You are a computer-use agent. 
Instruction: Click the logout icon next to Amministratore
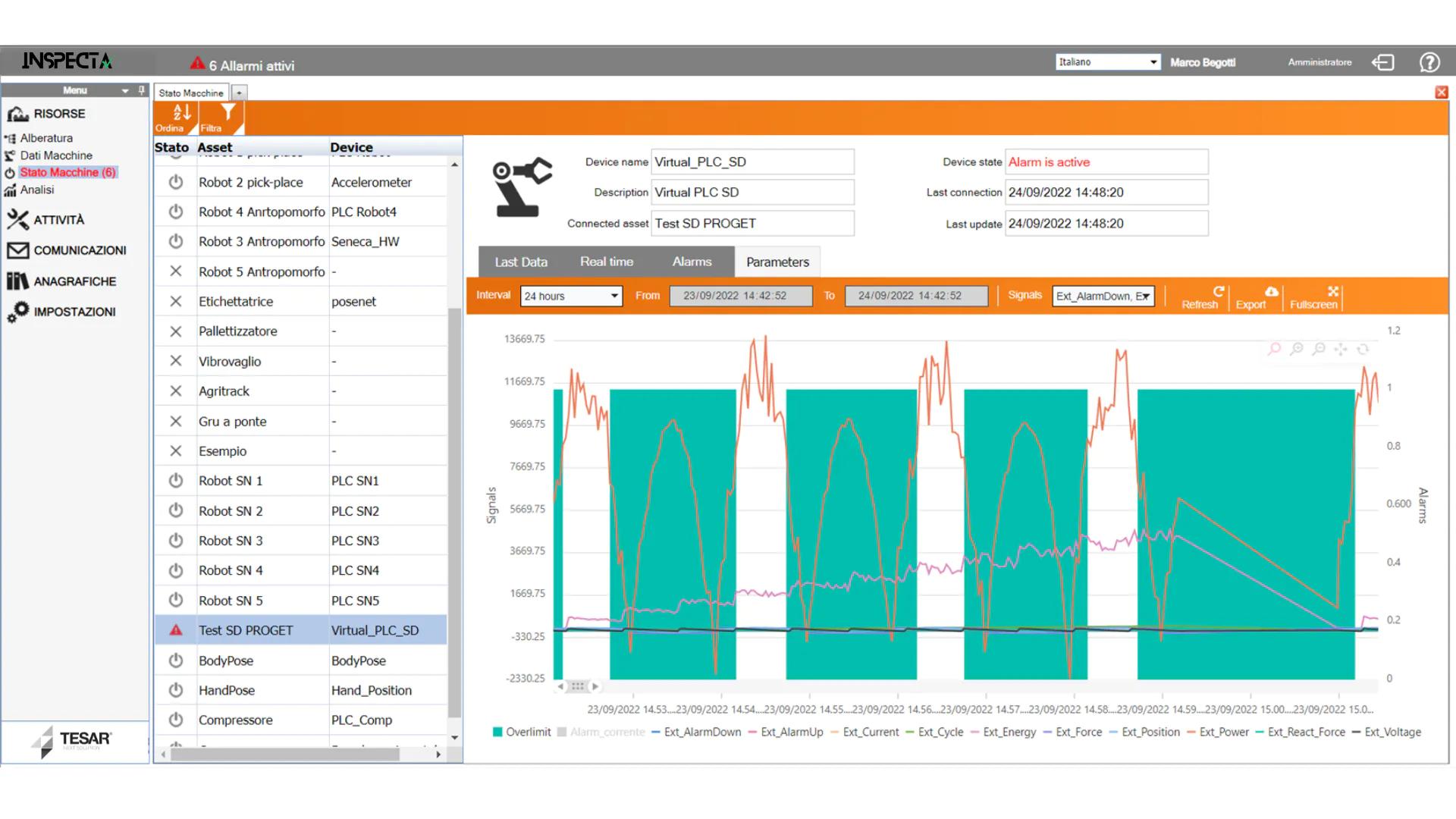point(1382,62)
